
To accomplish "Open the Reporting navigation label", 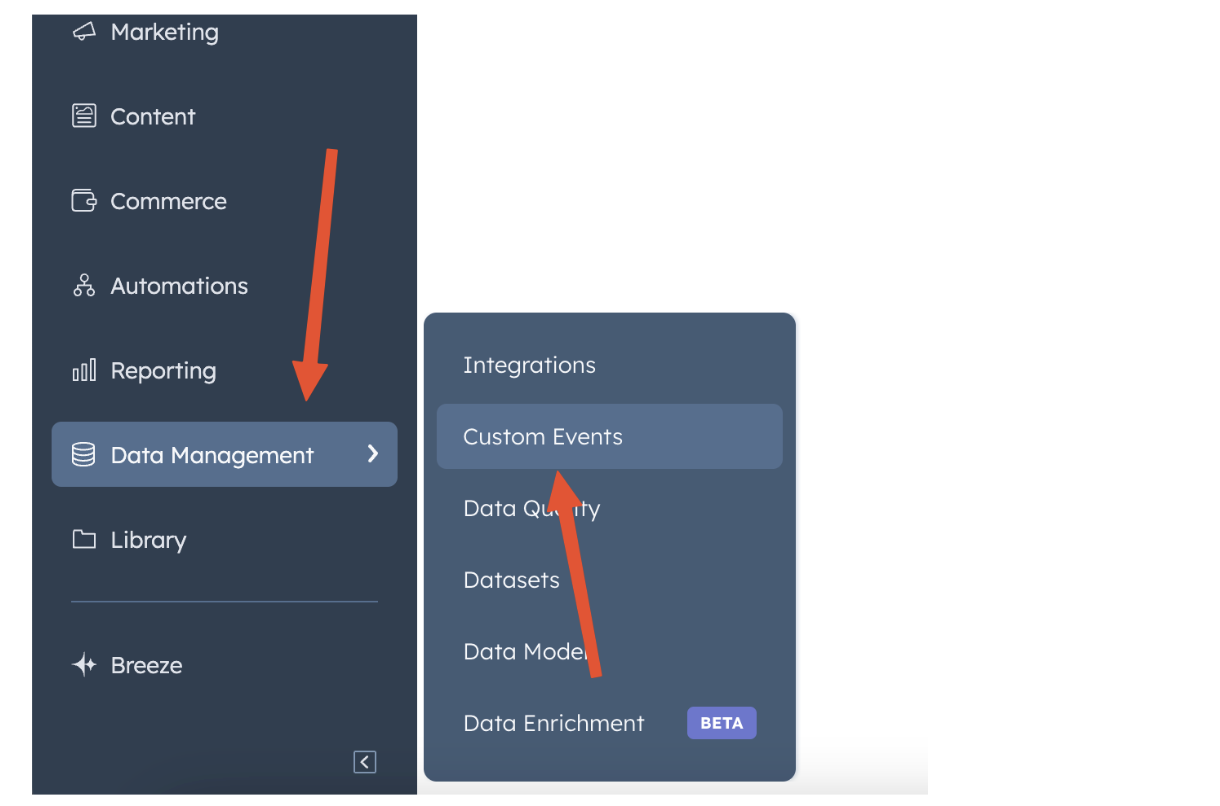I will [x=163, y=371].
